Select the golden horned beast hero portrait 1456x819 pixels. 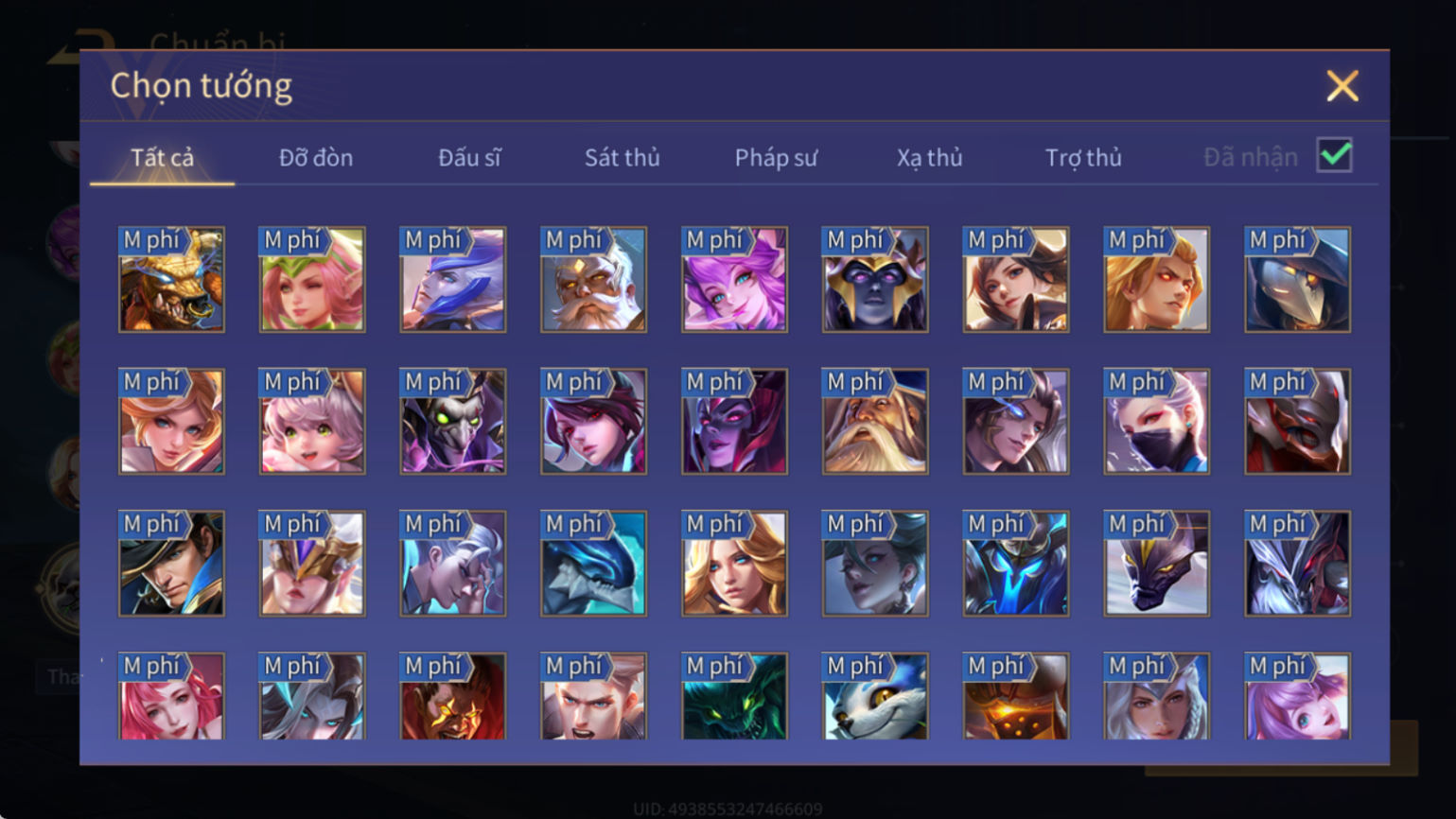click(x=171, y=279)
